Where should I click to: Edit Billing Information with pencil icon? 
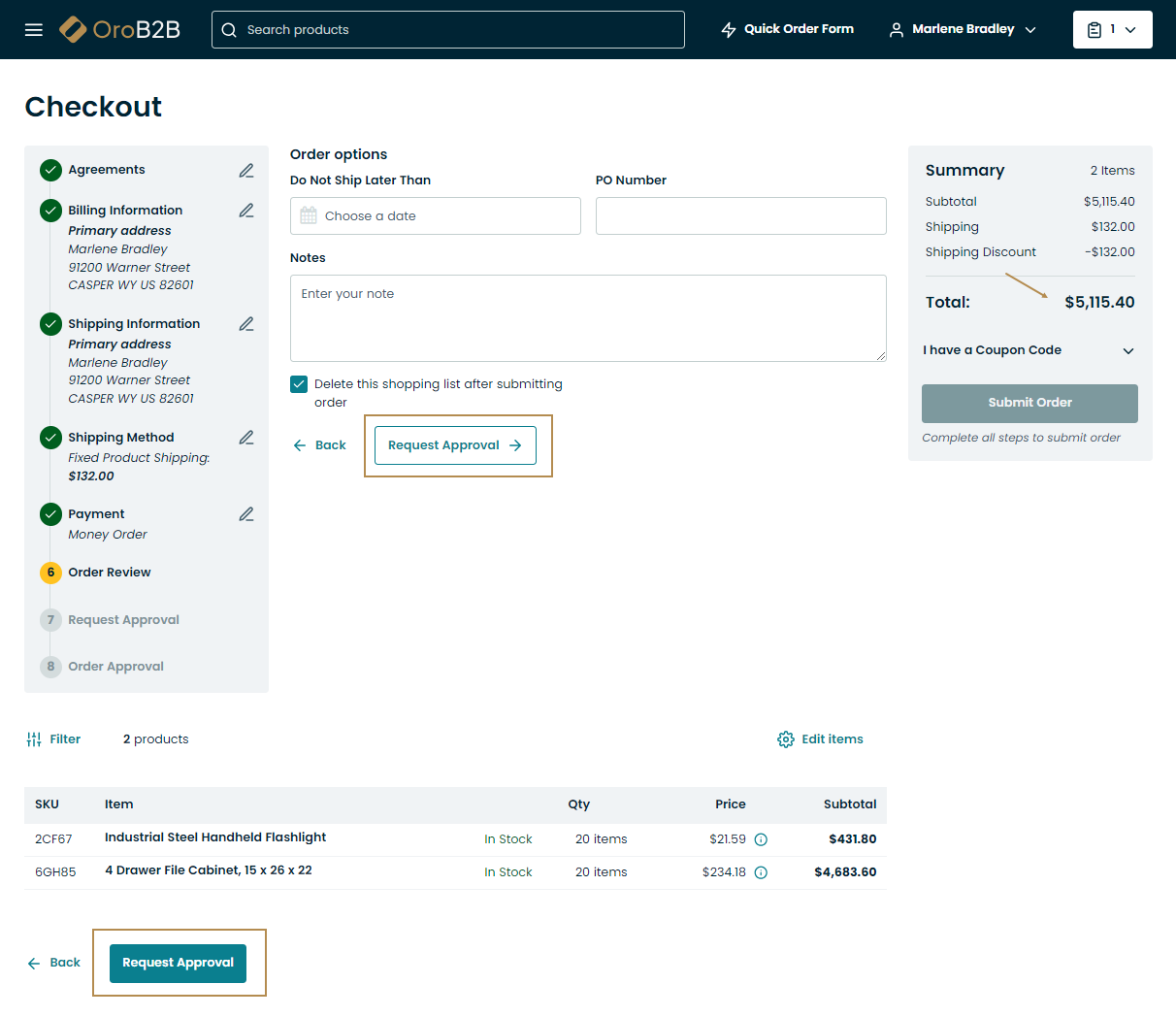246,211
